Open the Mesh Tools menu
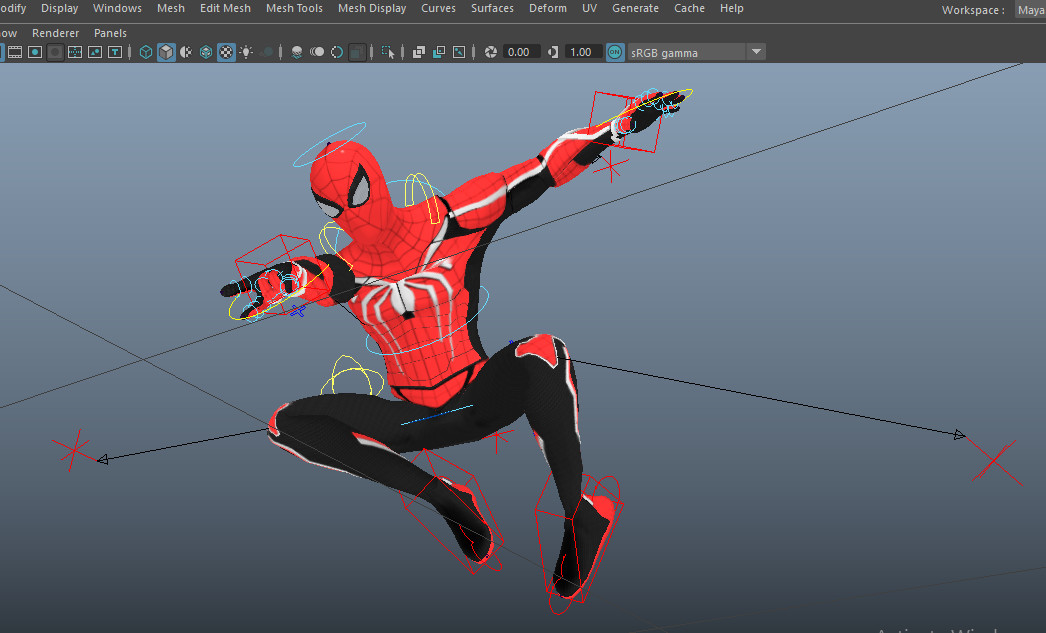 coord(294,8)
